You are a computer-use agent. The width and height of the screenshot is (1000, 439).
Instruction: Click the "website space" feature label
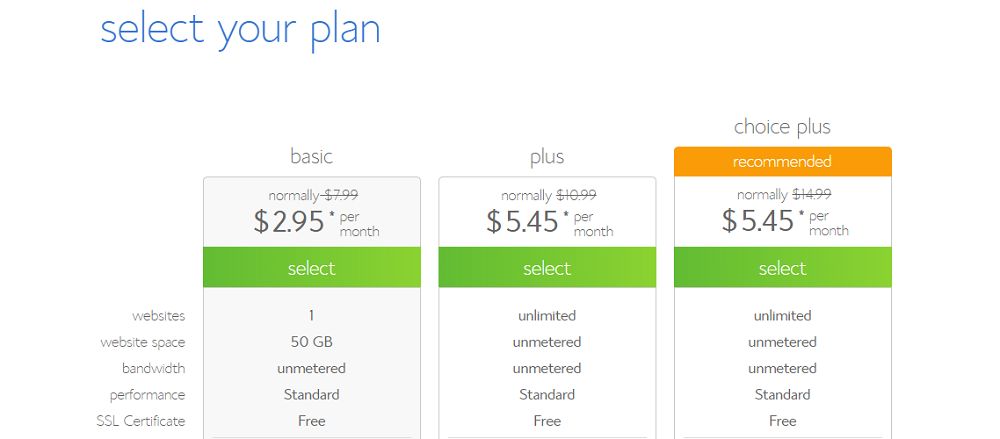pos(142,342)
